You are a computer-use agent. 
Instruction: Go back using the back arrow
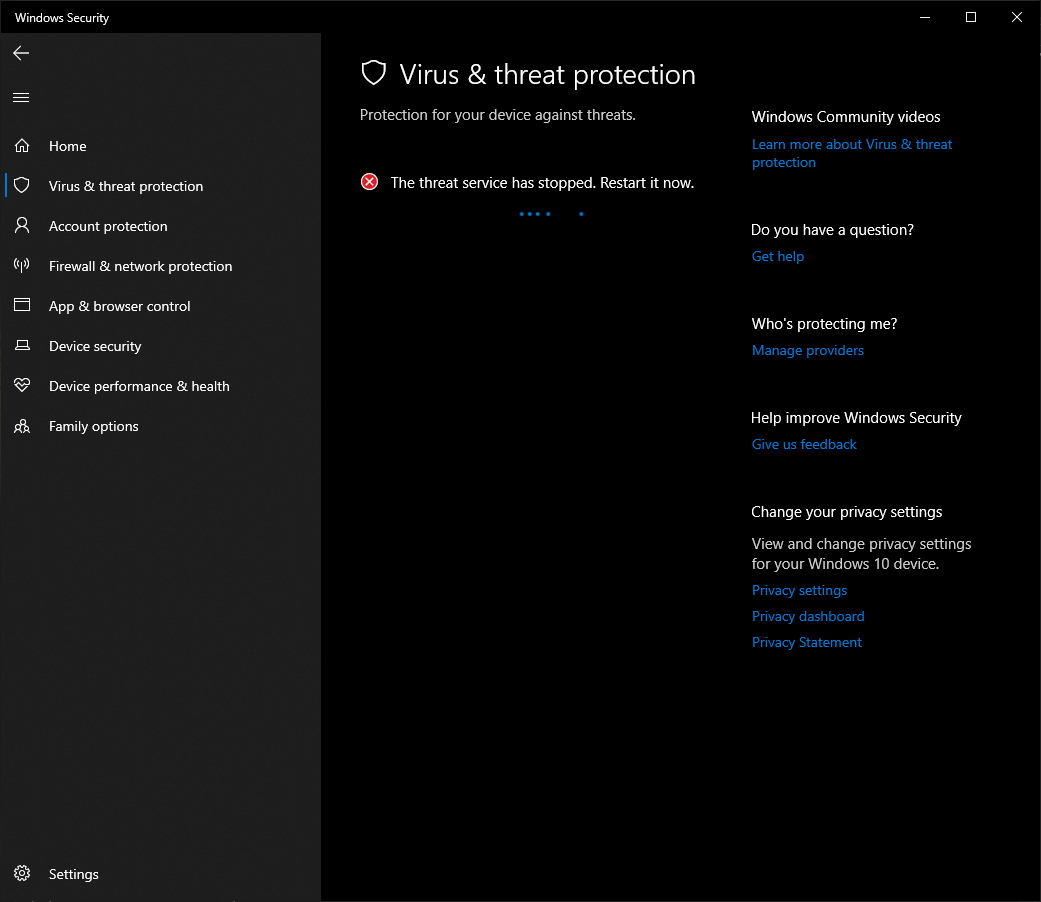pyautogui.click(x=21, y=53)
